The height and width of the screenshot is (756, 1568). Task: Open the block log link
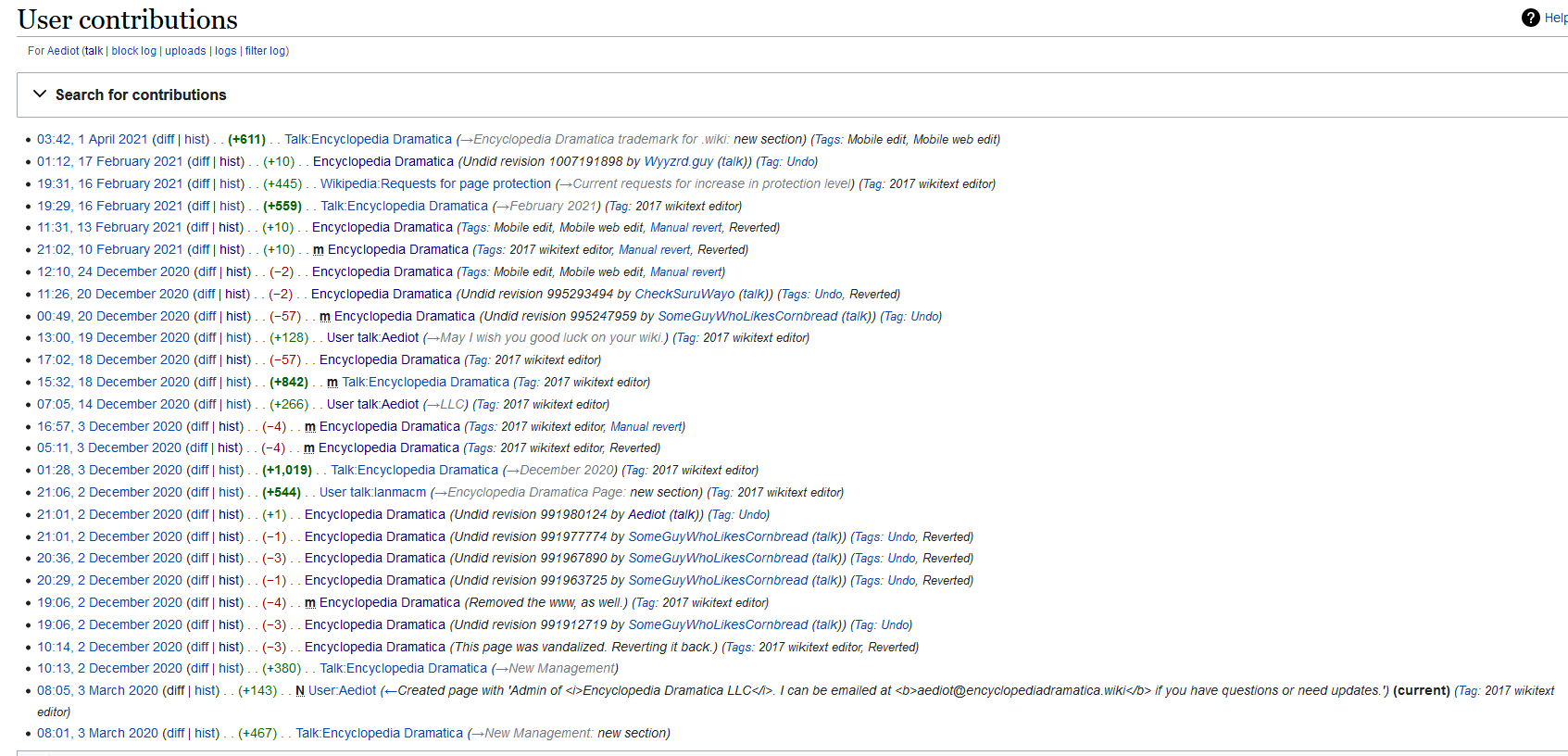(x=134, y=51)
